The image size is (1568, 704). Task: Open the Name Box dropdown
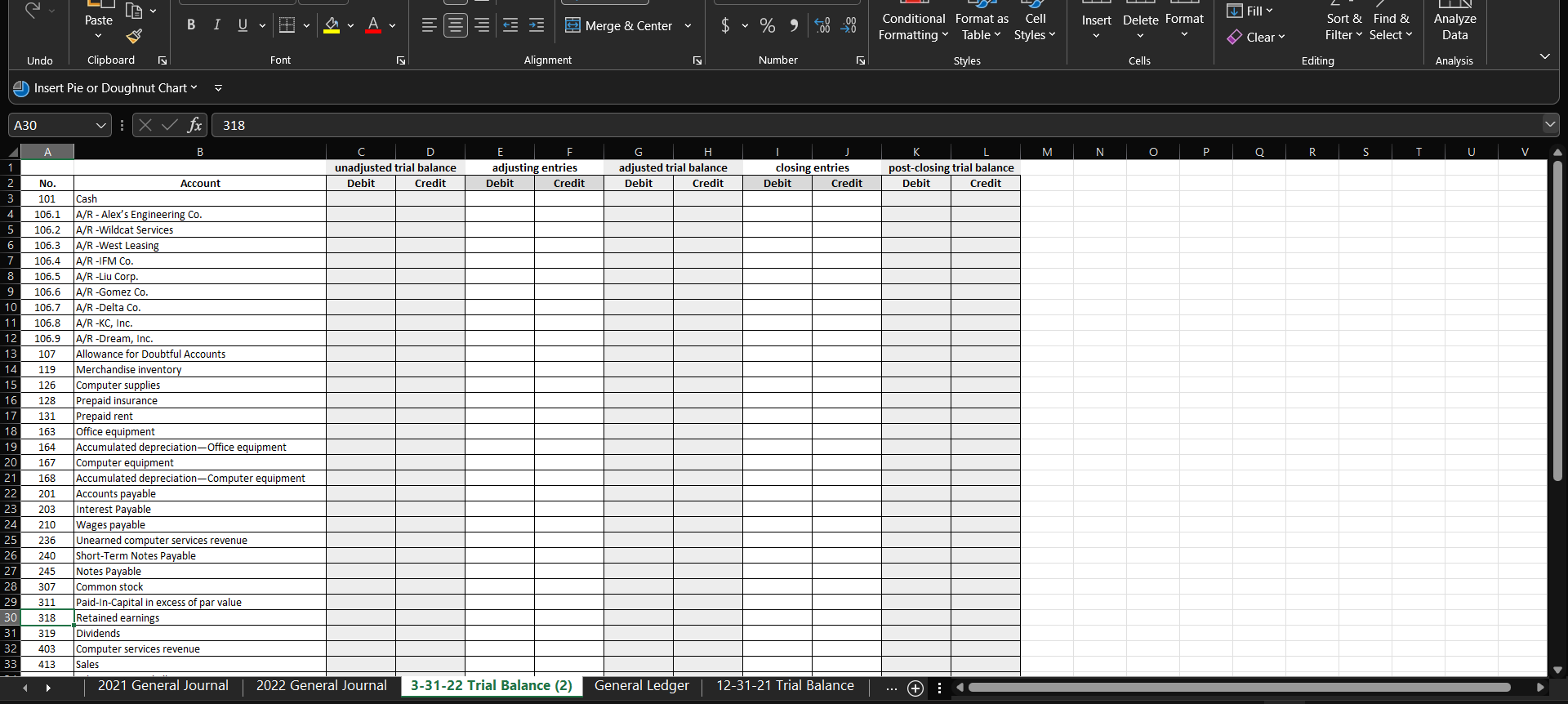[101, 125]
